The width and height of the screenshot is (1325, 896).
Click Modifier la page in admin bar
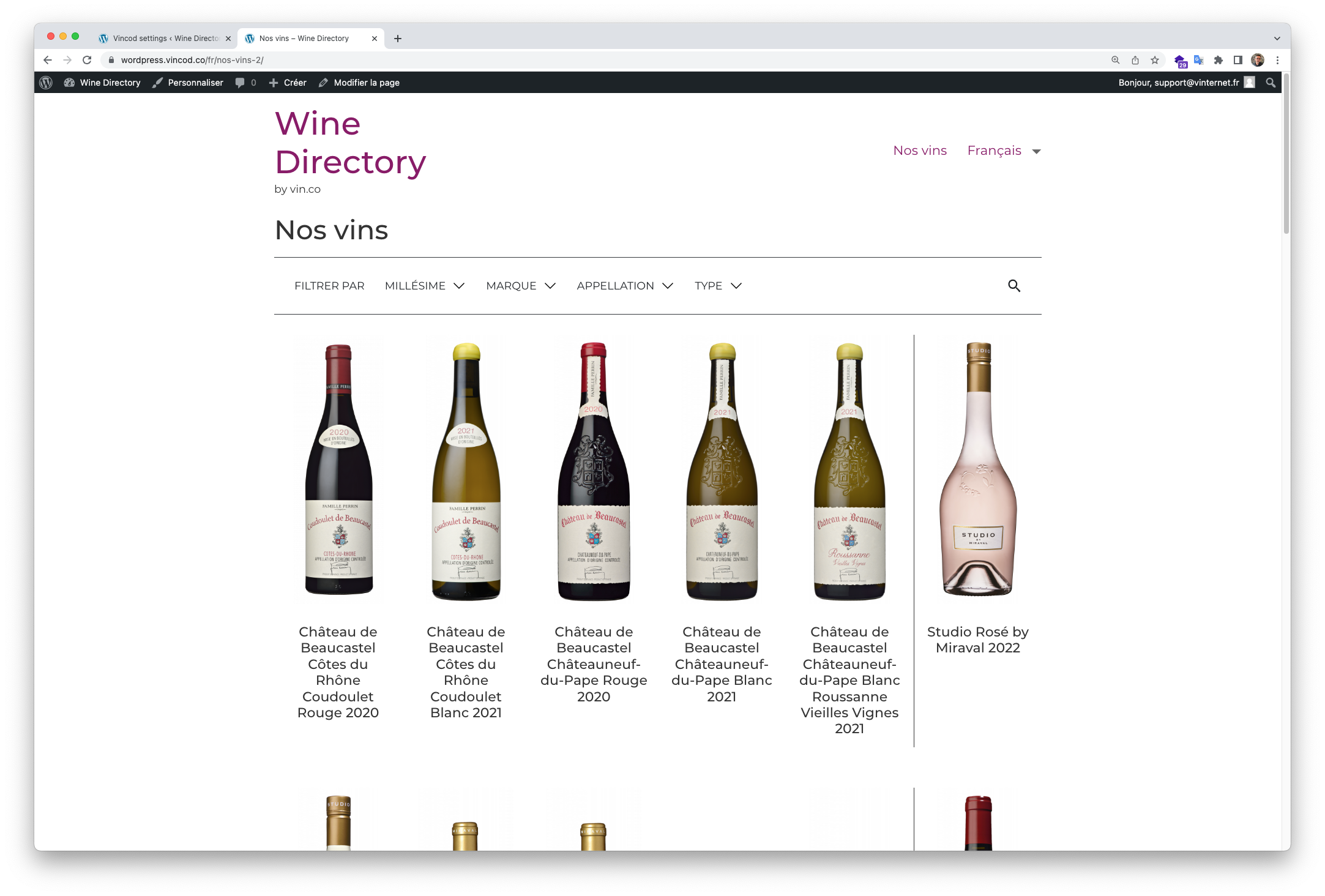coord(359,83)
